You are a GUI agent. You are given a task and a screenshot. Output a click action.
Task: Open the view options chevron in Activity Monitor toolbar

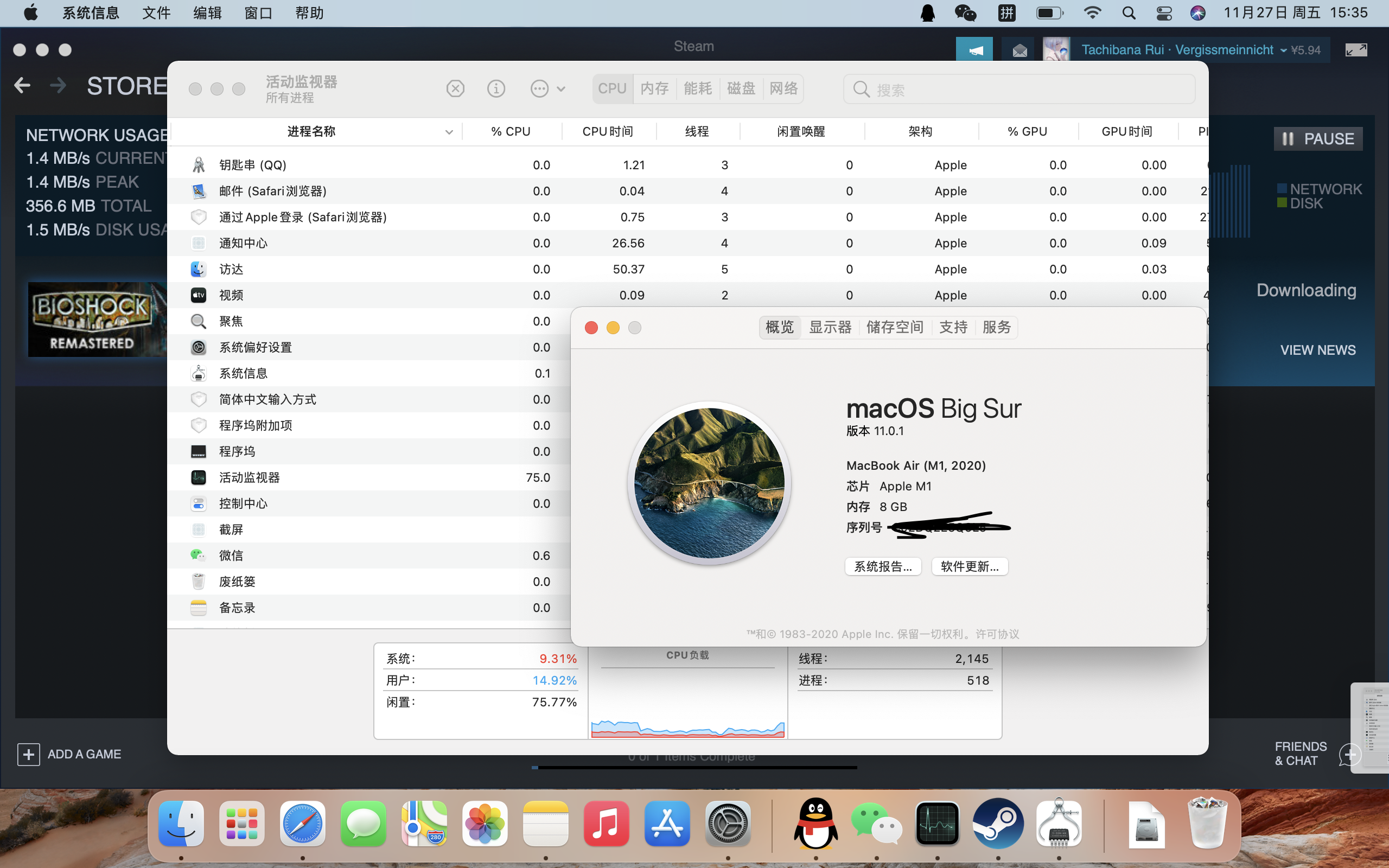[562, 88]
